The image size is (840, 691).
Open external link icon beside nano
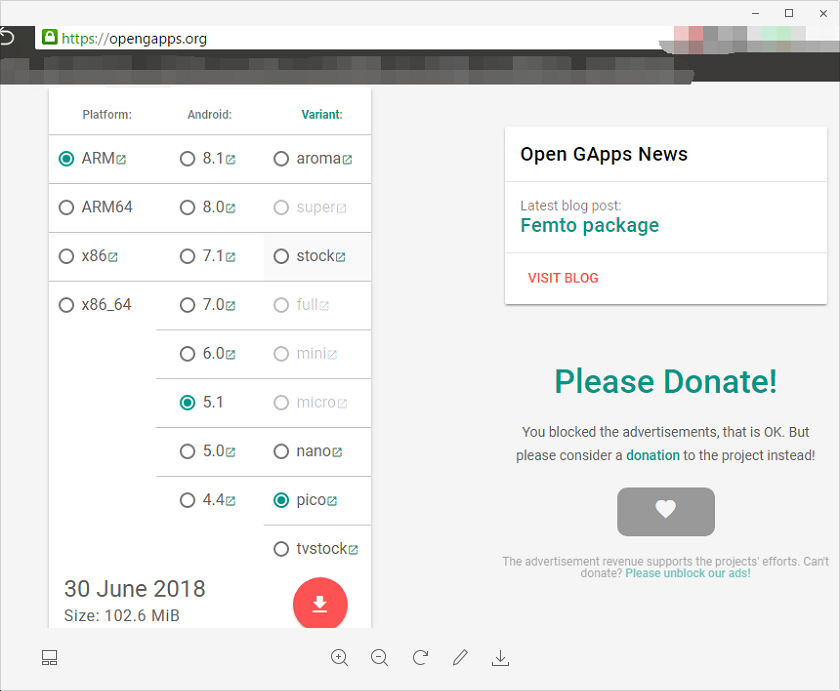point(337,452)
